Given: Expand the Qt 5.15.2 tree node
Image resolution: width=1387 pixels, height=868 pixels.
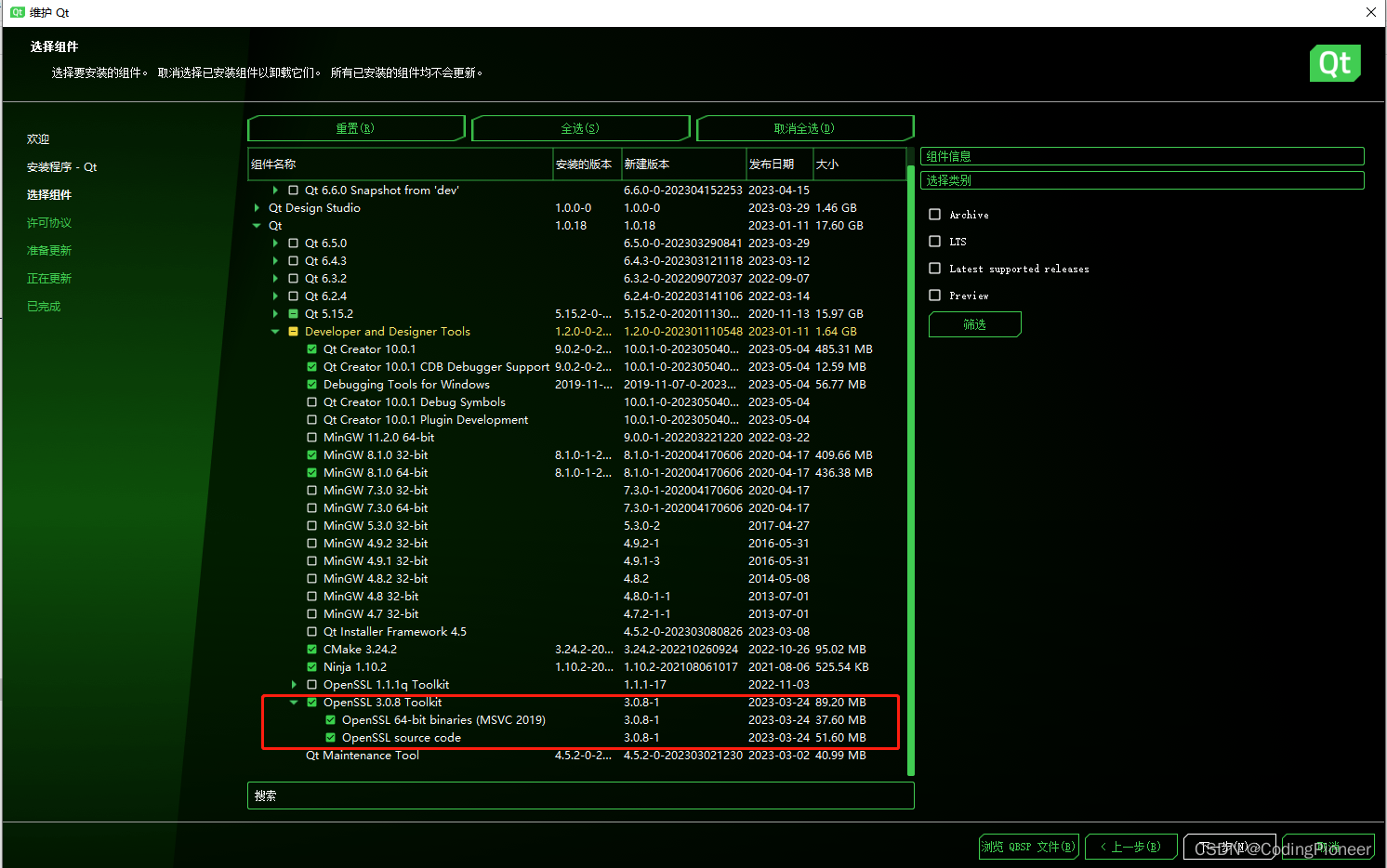Looking at the screenshot, I should pyautogui.click(x=275, y=314).
